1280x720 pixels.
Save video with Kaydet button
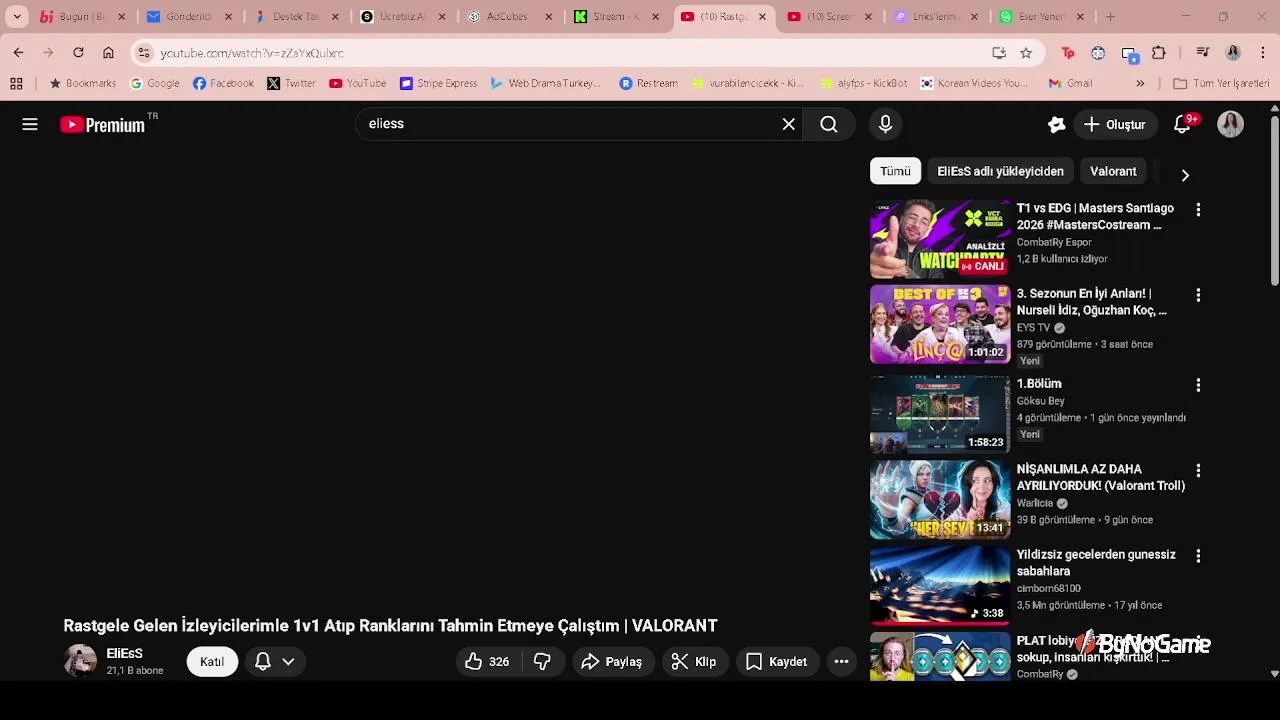(x=777, y=661)
